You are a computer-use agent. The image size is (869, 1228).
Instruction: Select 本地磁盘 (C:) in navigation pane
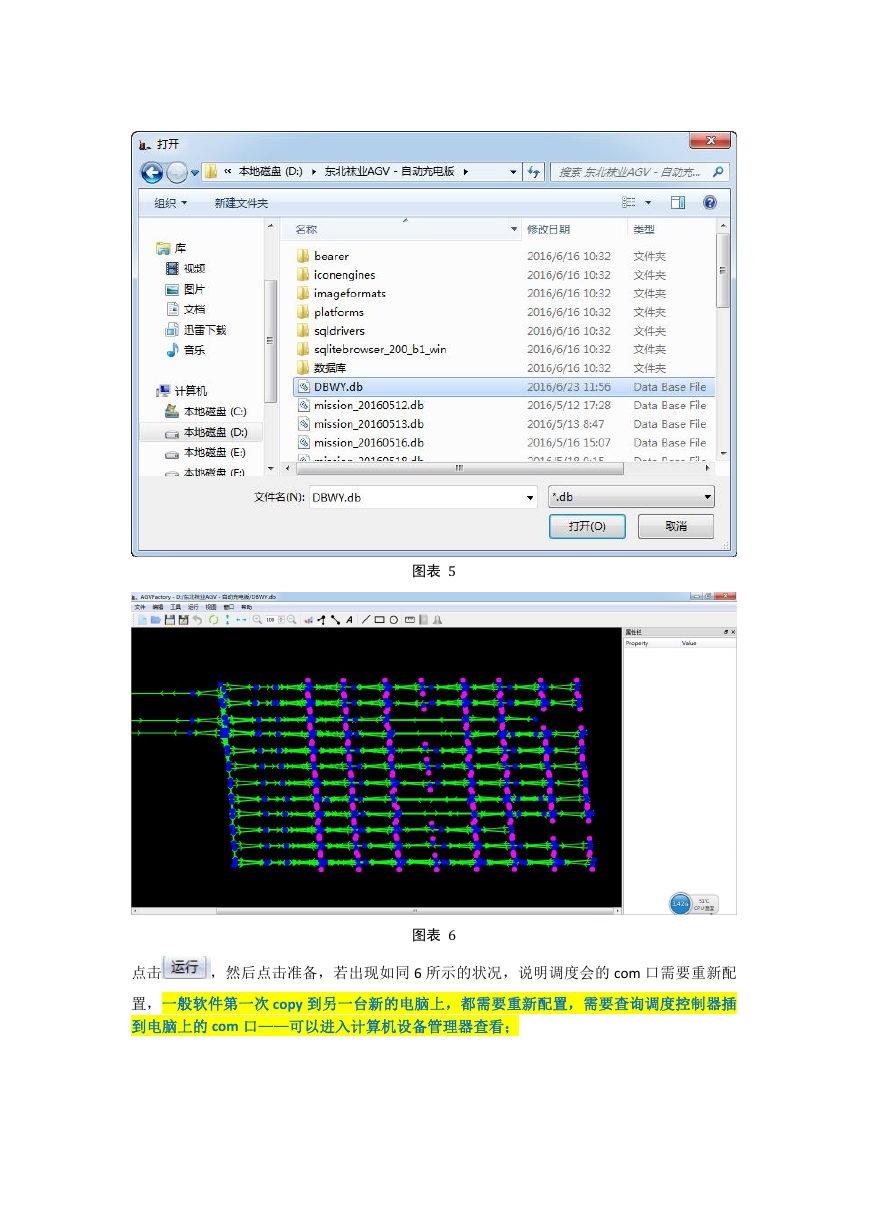pyautogui.click(x=205, y=412)
